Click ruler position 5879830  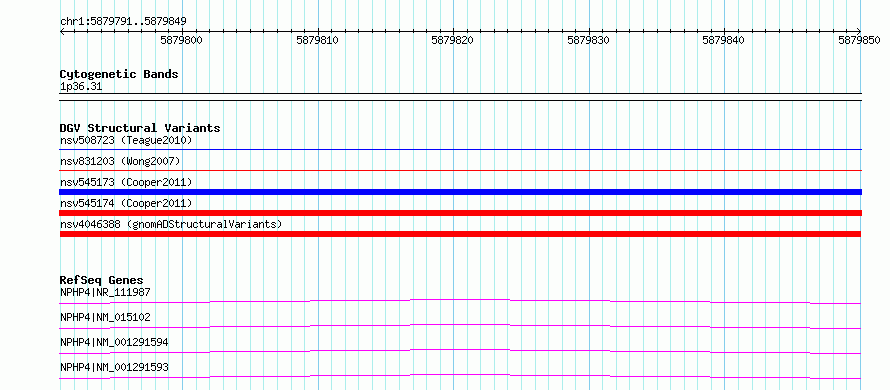(x=589, y=40)
